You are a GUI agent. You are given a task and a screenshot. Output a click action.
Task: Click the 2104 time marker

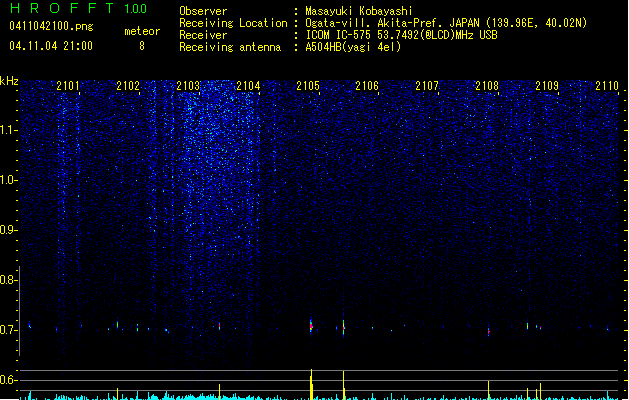(x=248, y=86)
